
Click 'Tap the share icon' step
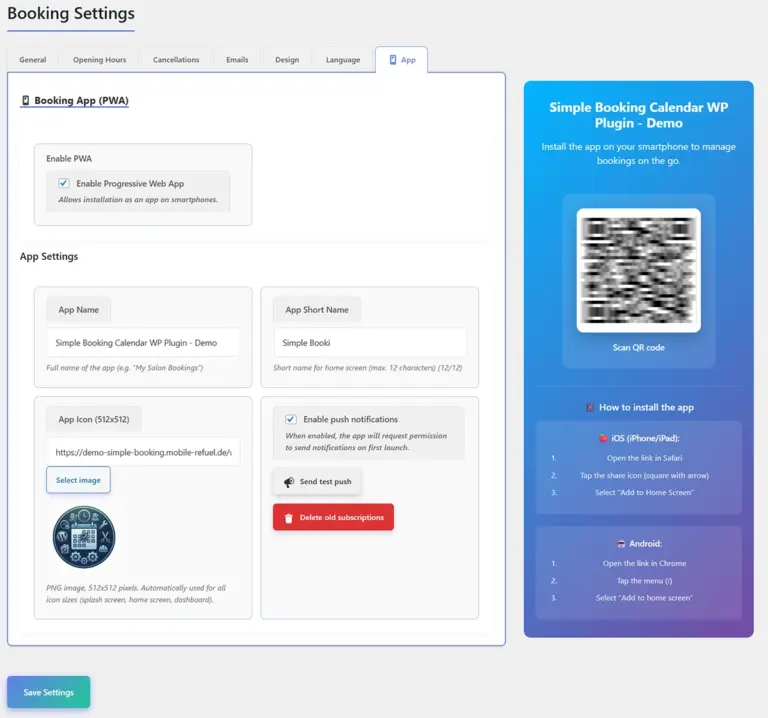(x=644, y=475)
